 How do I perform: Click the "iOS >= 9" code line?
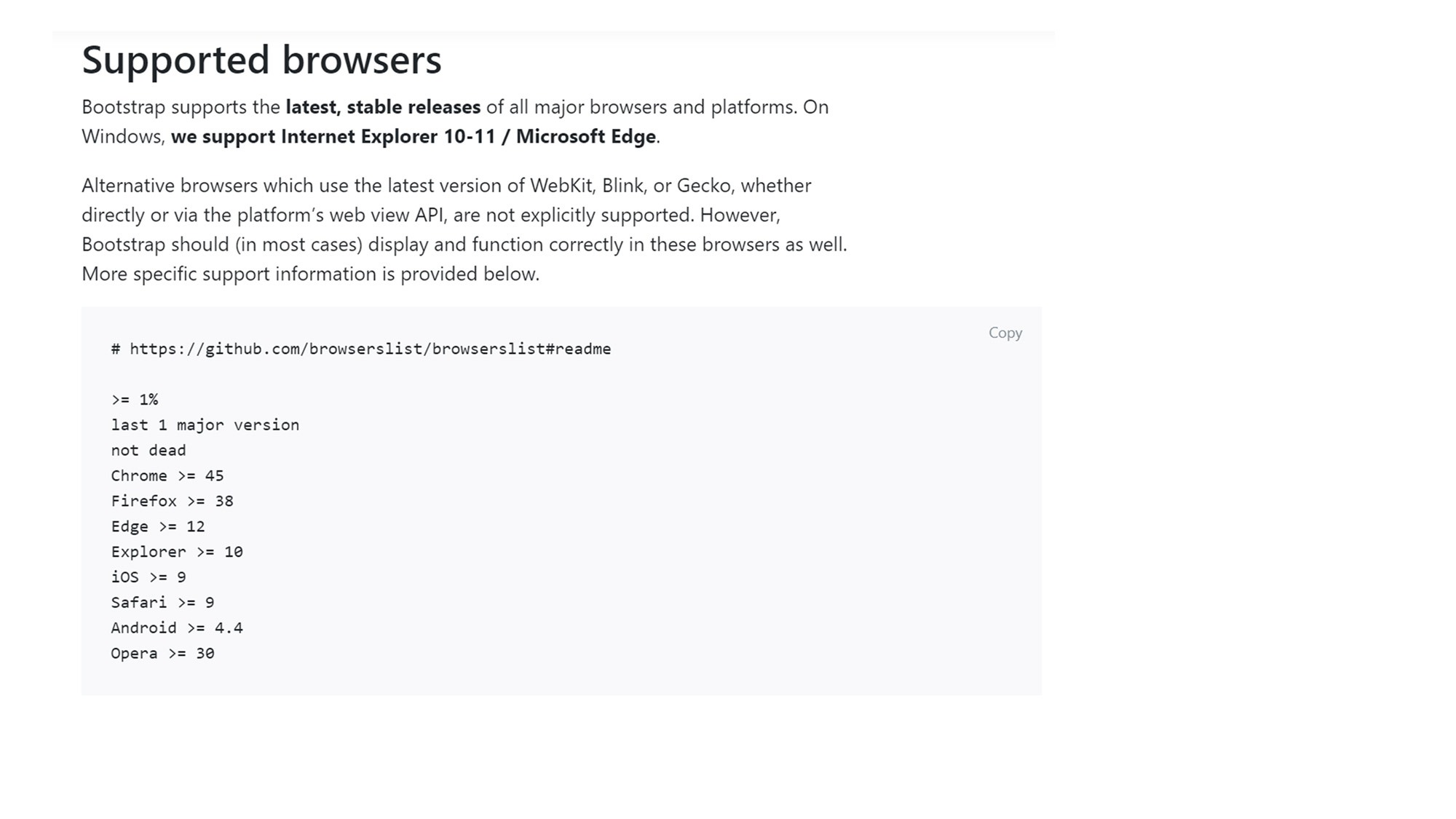tap(149, 577)
